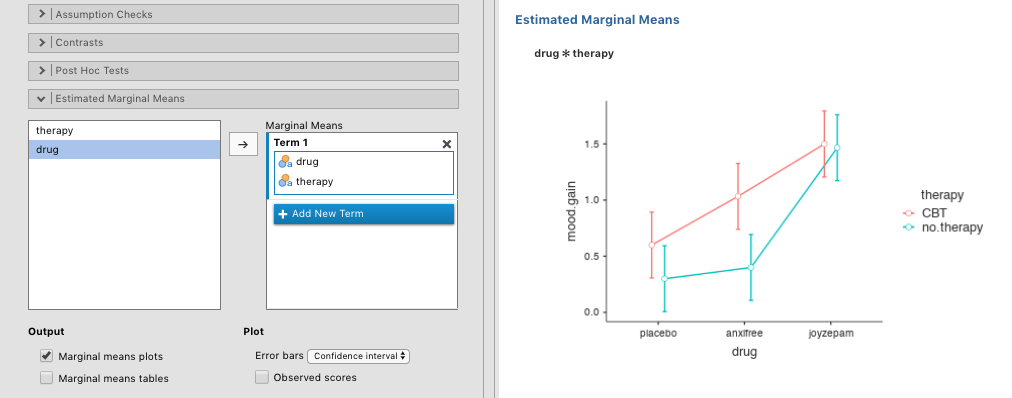Click the anxifree axis label

[x=744, y=333]
